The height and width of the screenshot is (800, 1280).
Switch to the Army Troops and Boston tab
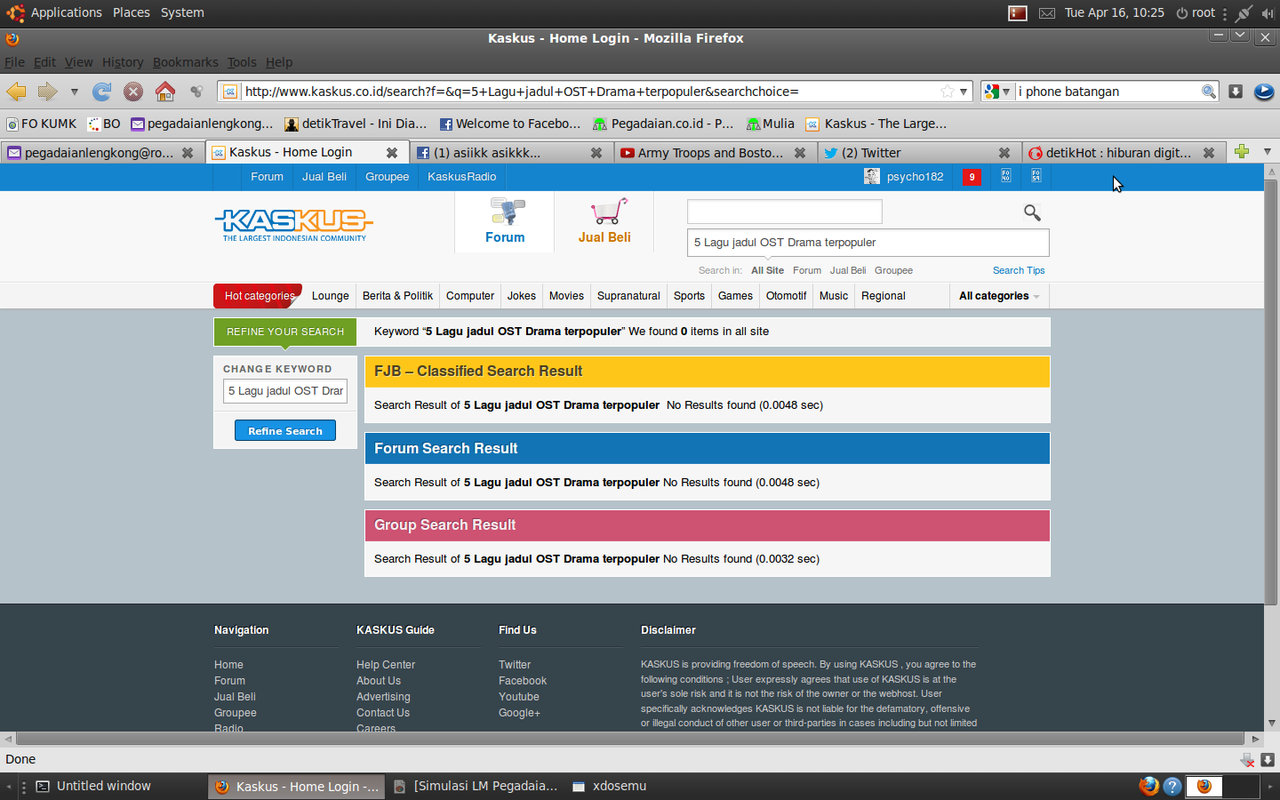(x=704, y=153)
